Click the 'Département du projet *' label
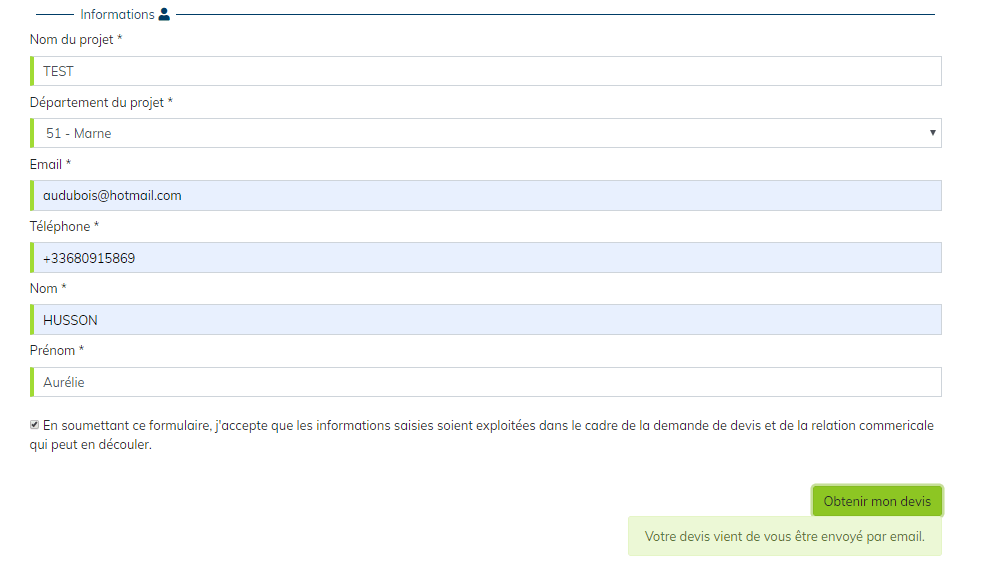Image resolution: width=986 pixels, height=563 pixels. [x=101, y=102]
